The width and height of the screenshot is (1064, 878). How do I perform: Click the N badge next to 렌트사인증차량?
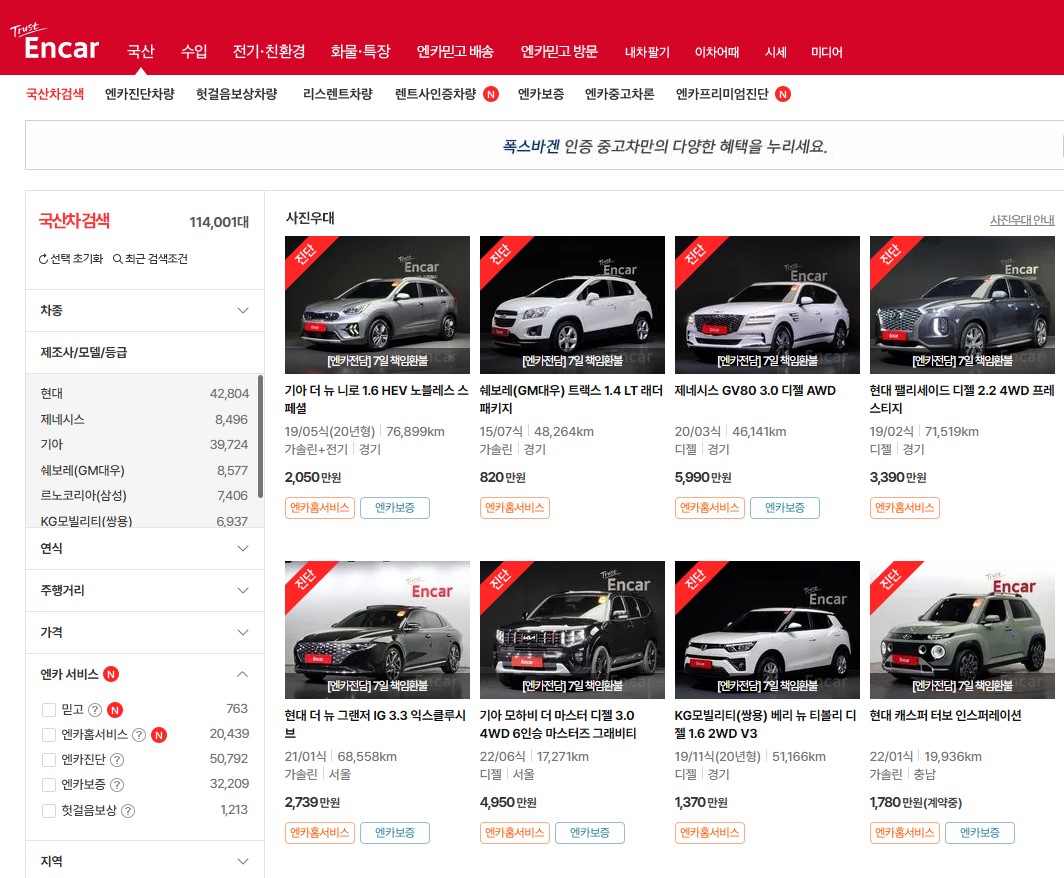click(491, 94)
